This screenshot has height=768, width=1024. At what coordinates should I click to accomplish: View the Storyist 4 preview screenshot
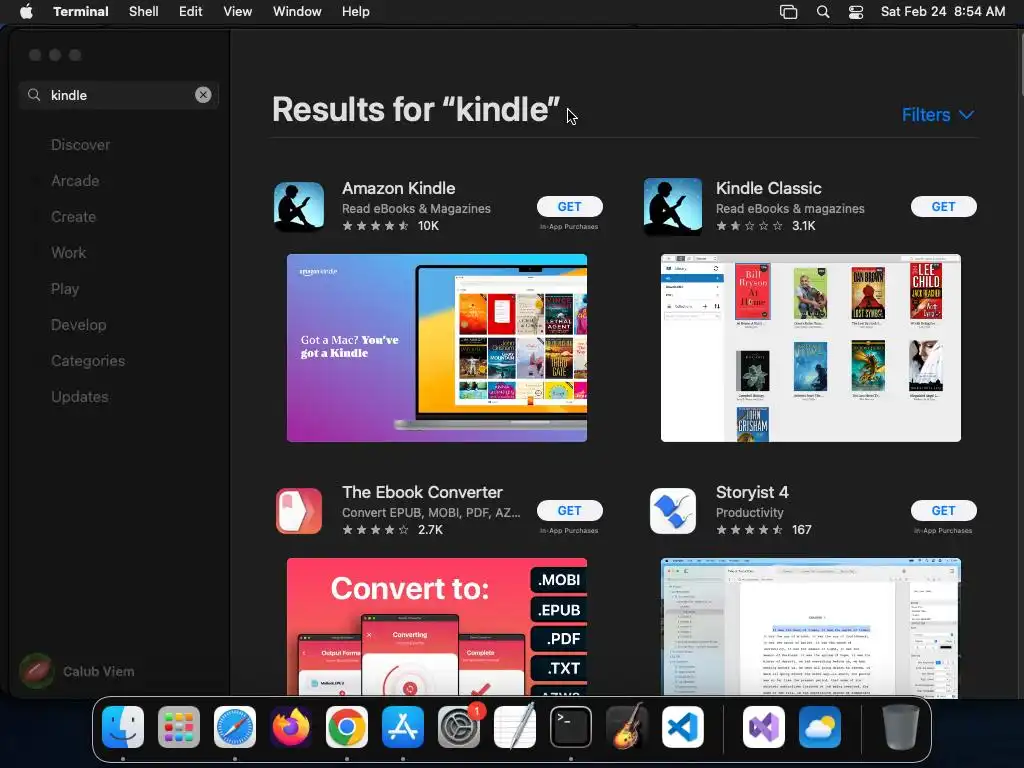point(810,626)
